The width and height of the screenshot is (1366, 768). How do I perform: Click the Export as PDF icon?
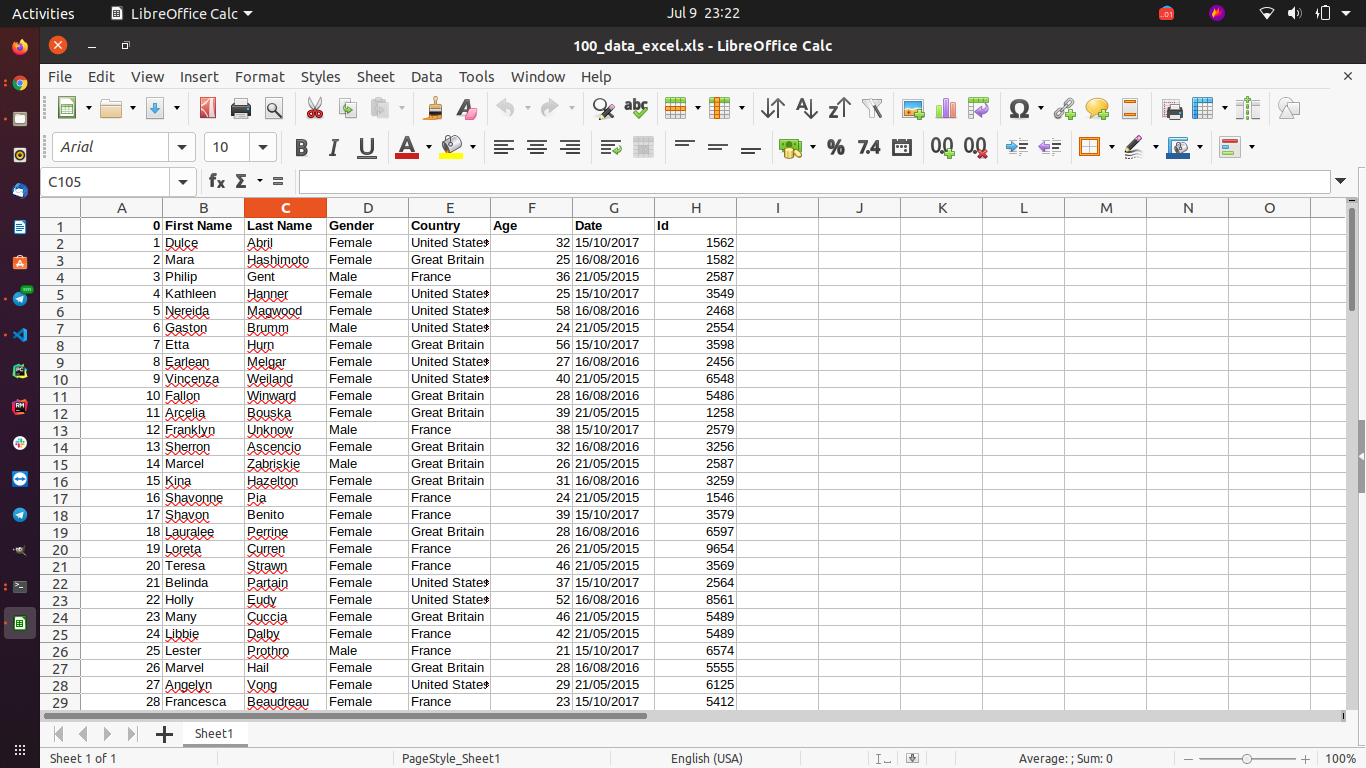point(207,108)
